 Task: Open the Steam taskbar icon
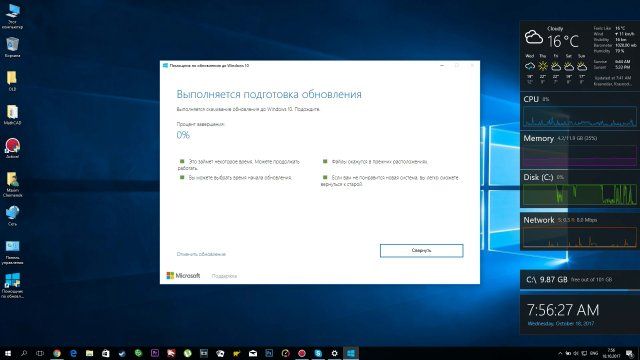122,353
